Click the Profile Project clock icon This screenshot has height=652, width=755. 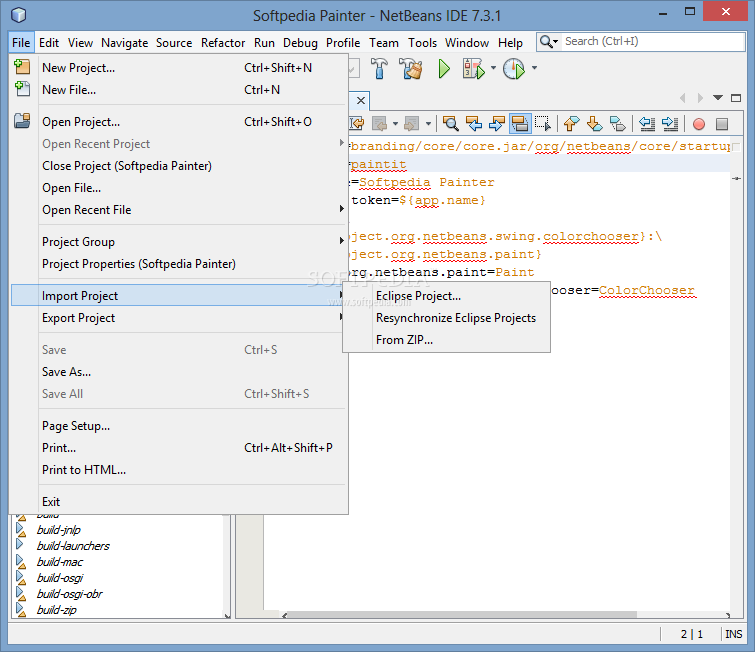point(514,68)
